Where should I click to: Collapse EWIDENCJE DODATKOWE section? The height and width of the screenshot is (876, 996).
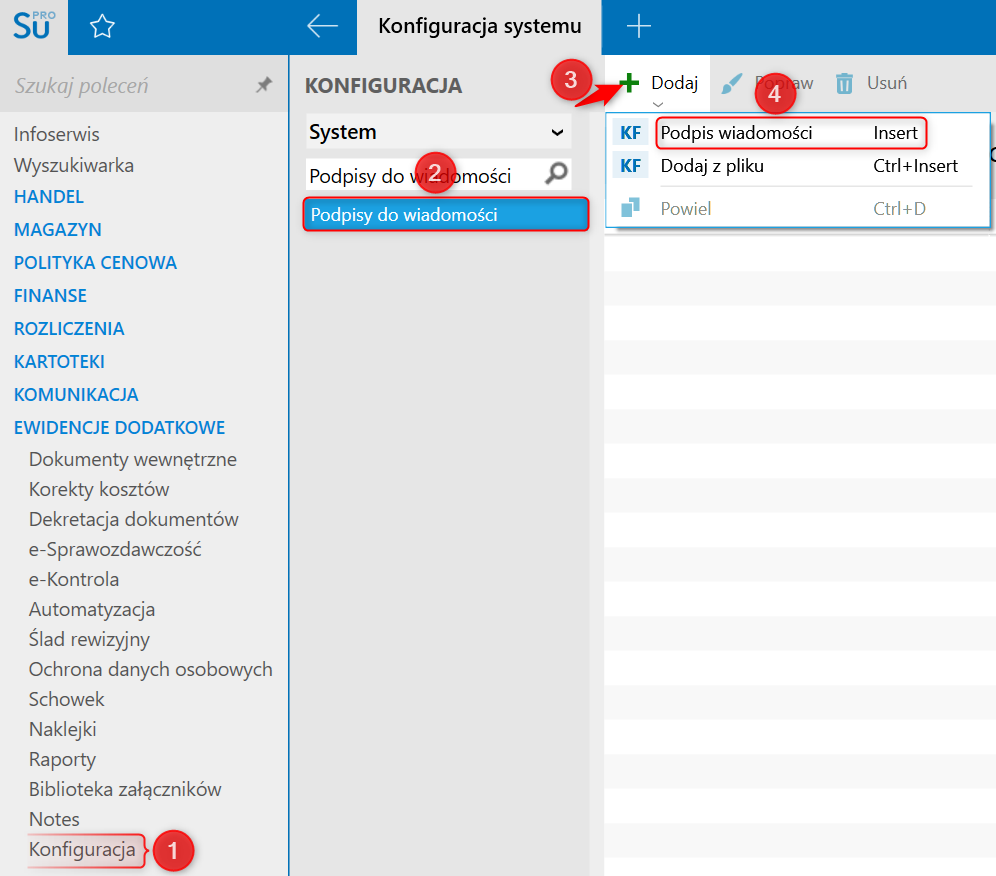tap(119, 428)
